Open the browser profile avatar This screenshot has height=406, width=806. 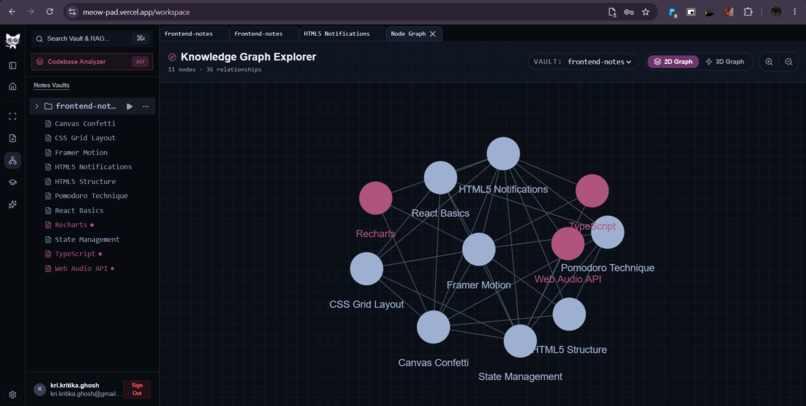click(776, 12)
